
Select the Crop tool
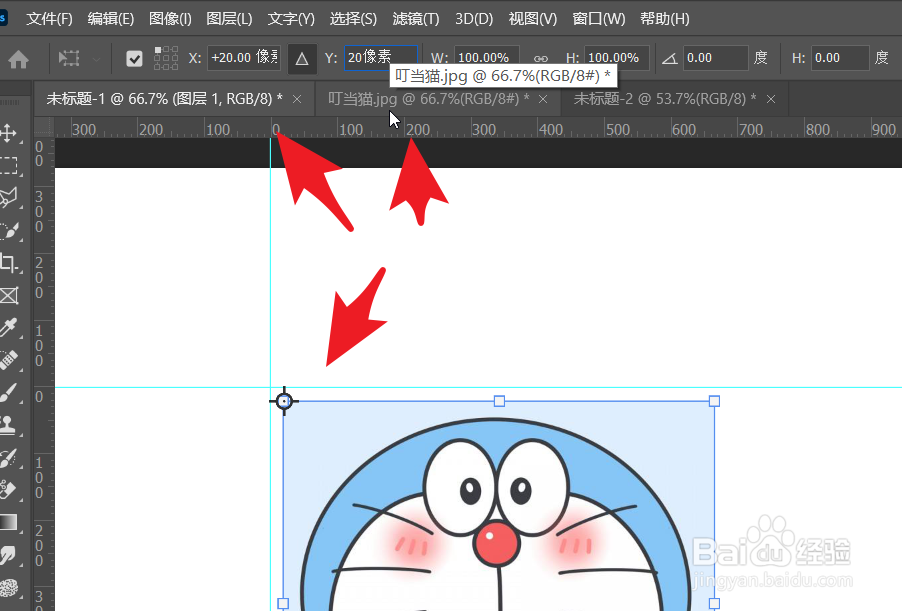click(8, 263)
